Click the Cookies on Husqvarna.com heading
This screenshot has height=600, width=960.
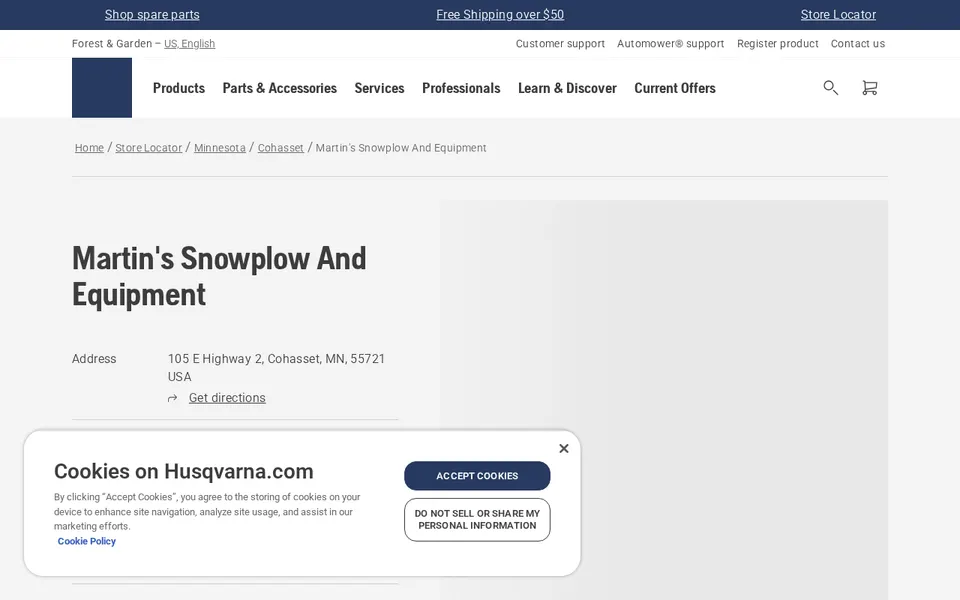(184, 471)
